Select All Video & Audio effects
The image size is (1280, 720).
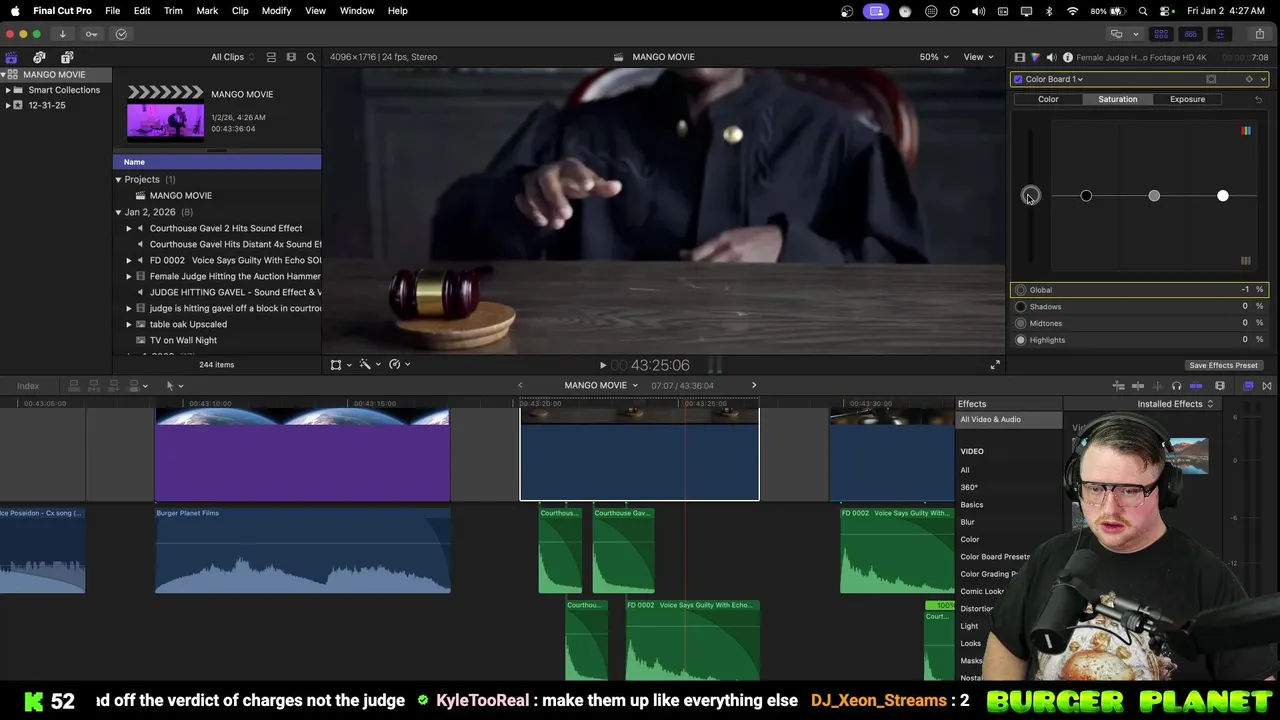[x=1009, y=420]
